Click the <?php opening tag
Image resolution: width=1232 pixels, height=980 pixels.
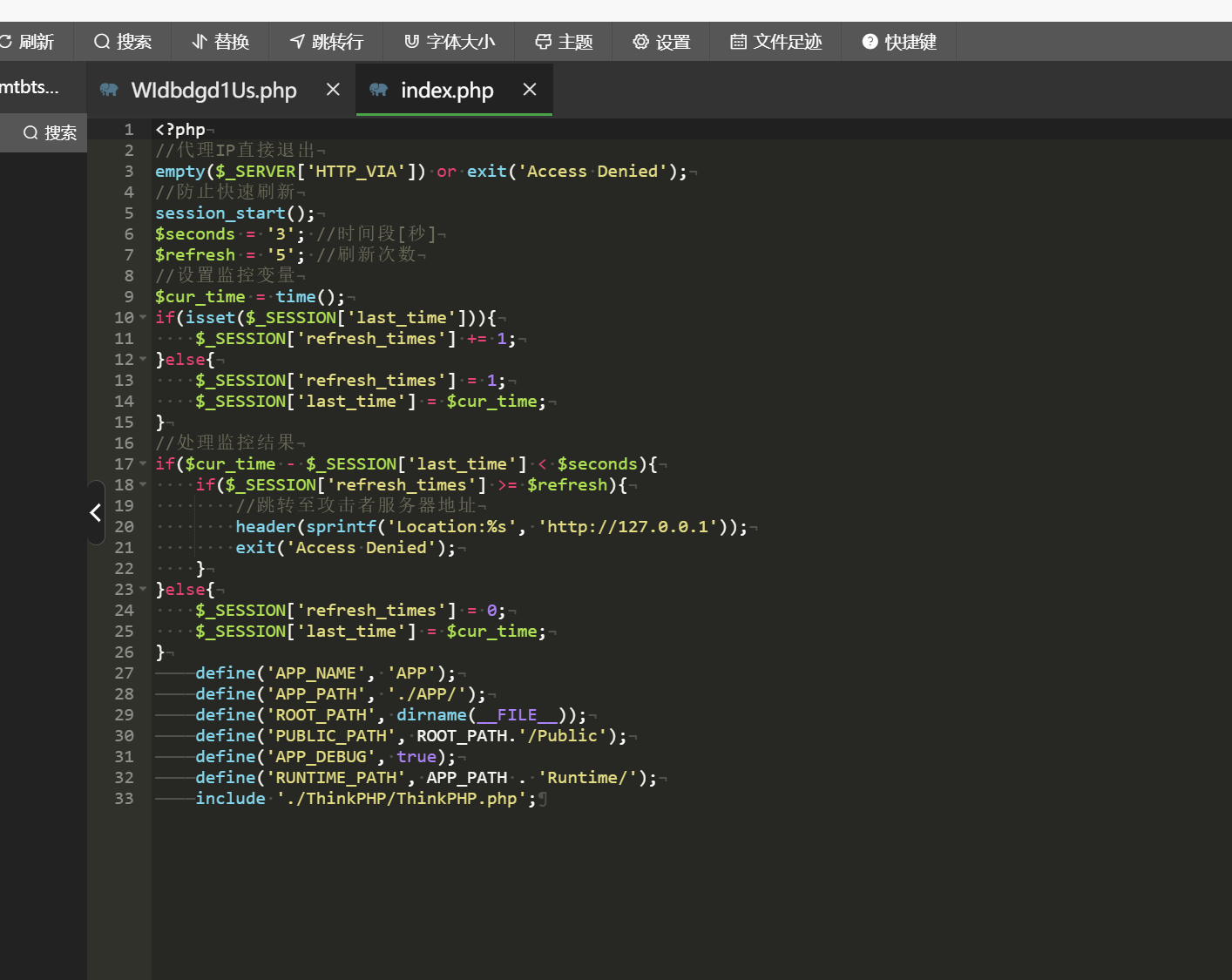click(x=180, y=129)
